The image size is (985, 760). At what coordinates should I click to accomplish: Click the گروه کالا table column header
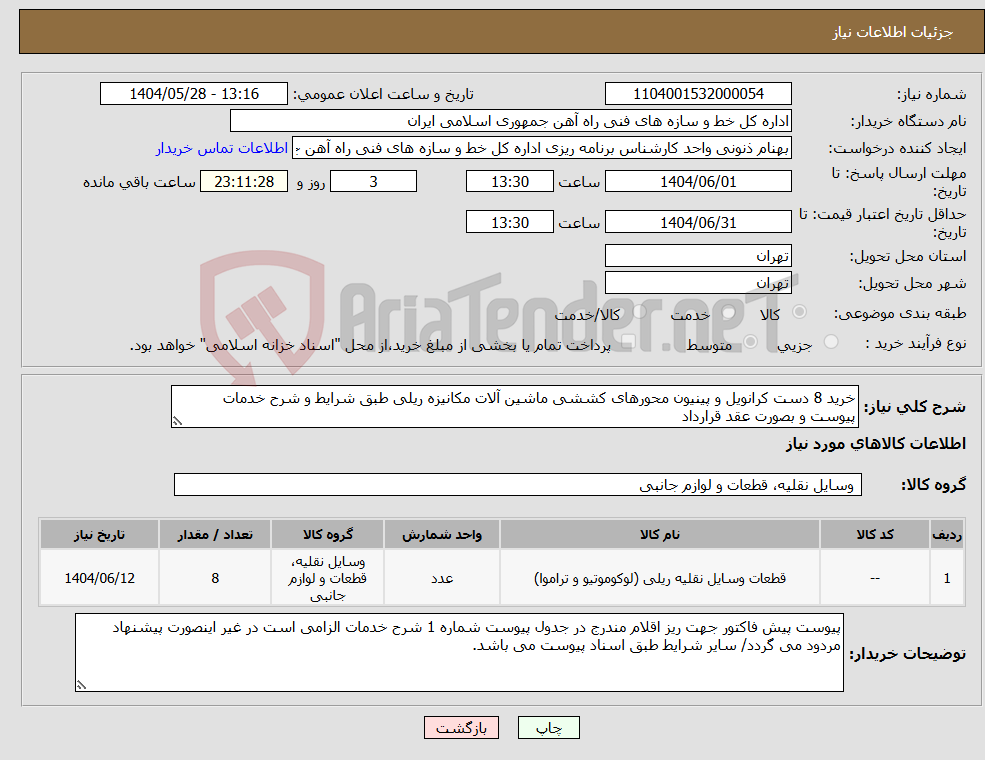(327, 535)
